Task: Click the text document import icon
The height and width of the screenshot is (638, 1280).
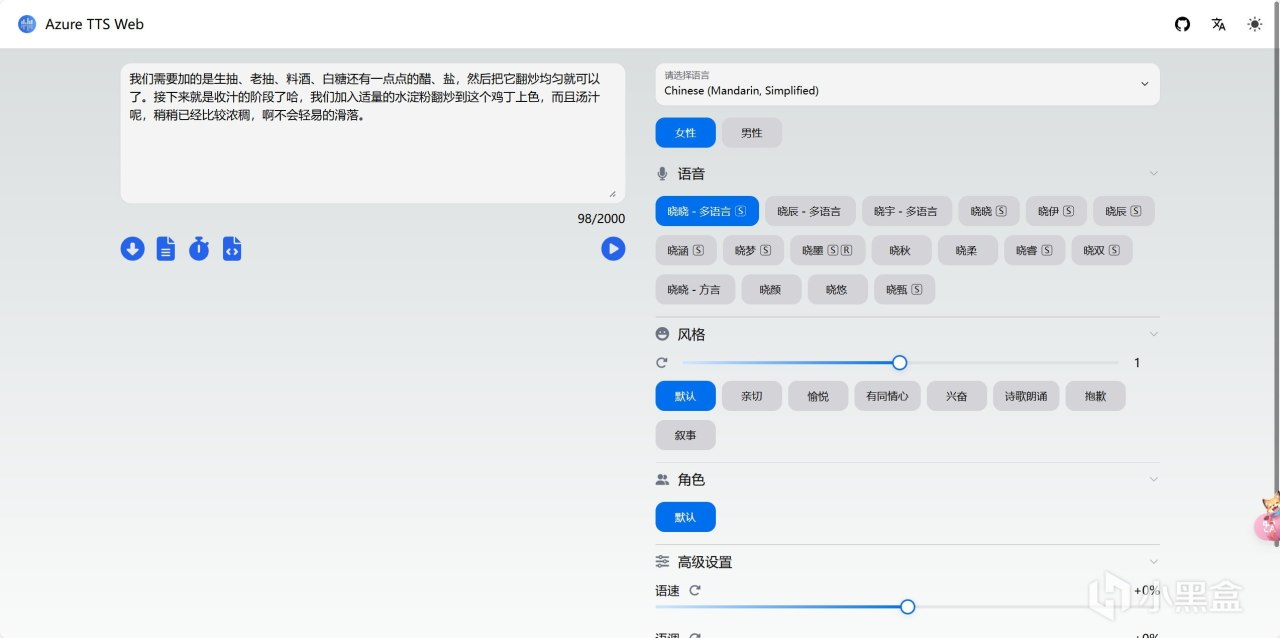Action: click(166, 249)
